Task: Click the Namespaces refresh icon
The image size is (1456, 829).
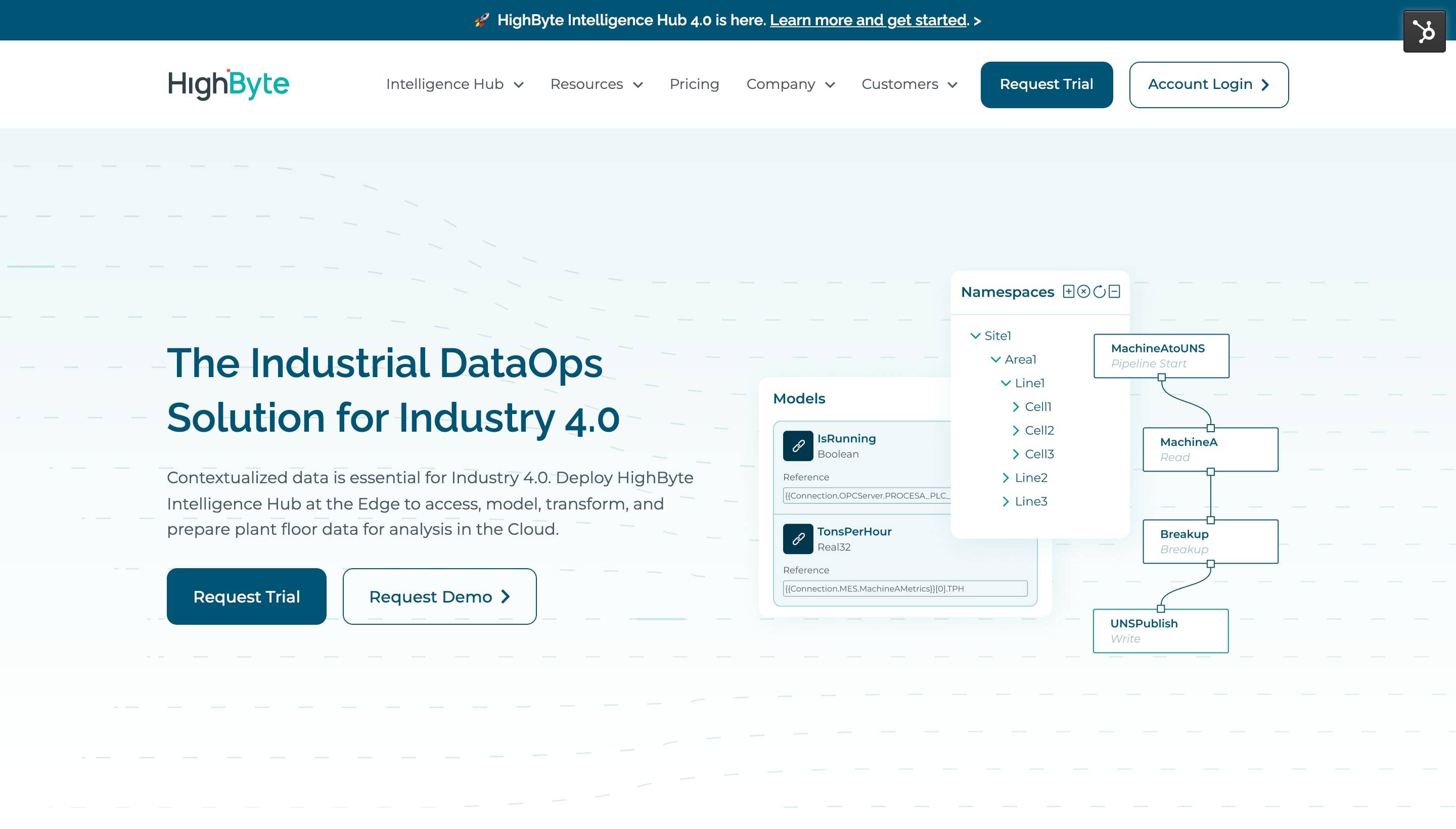Action: 1099,292
